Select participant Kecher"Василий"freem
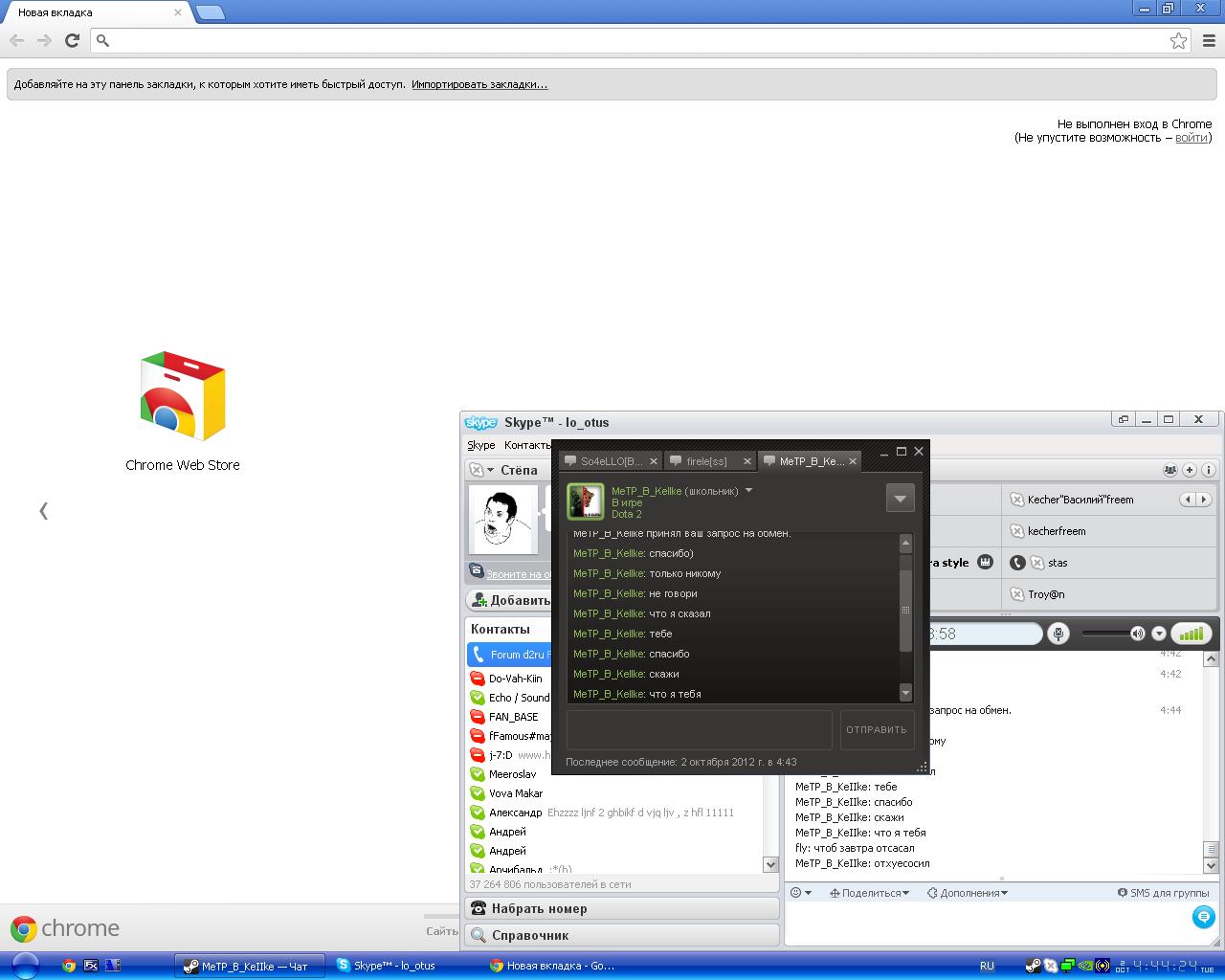The width and height of the screenshot is (1225, 980). [x=1080, y=500]
